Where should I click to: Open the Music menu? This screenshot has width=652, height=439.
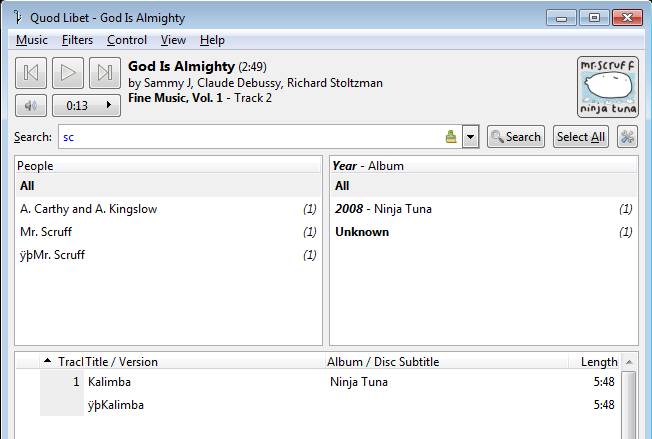[x=32, y=40]
